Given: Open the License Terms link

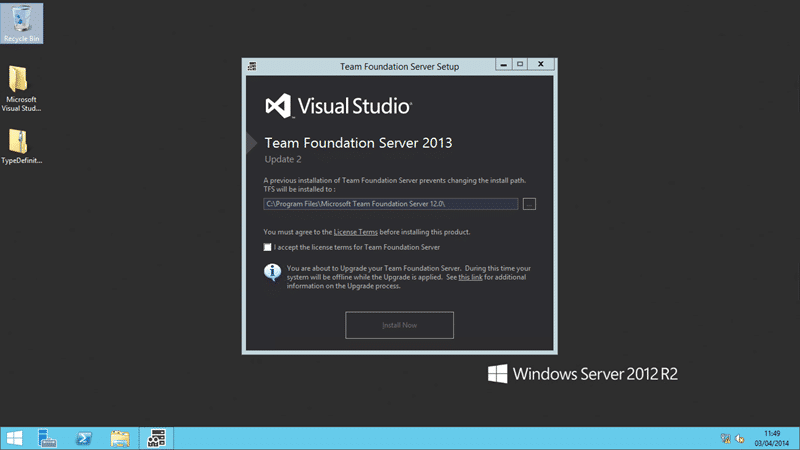Looking at the screenshot, I should coord(356,232).
